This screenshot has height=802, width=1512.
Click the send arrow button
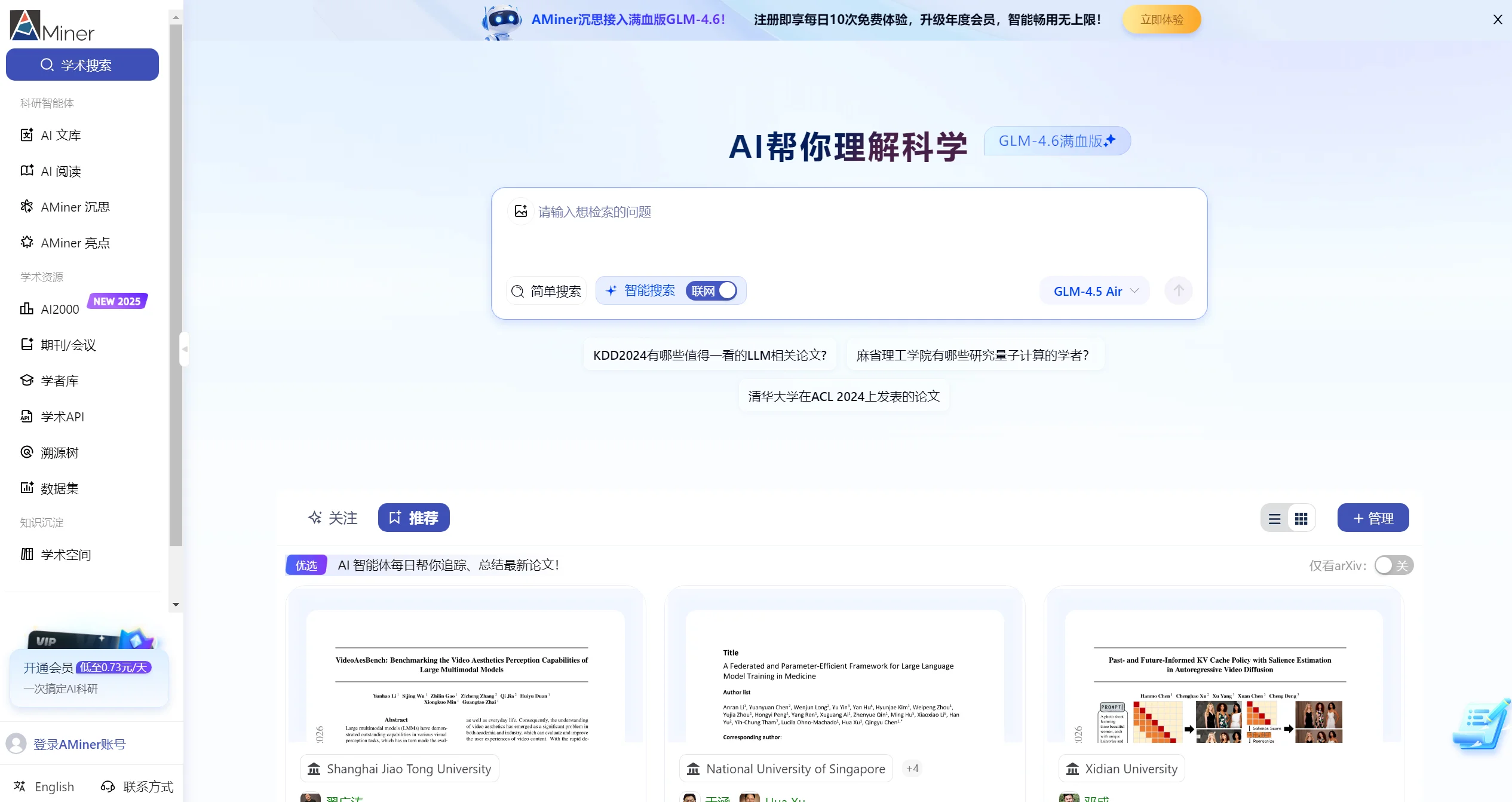[x=1178, y=291]
